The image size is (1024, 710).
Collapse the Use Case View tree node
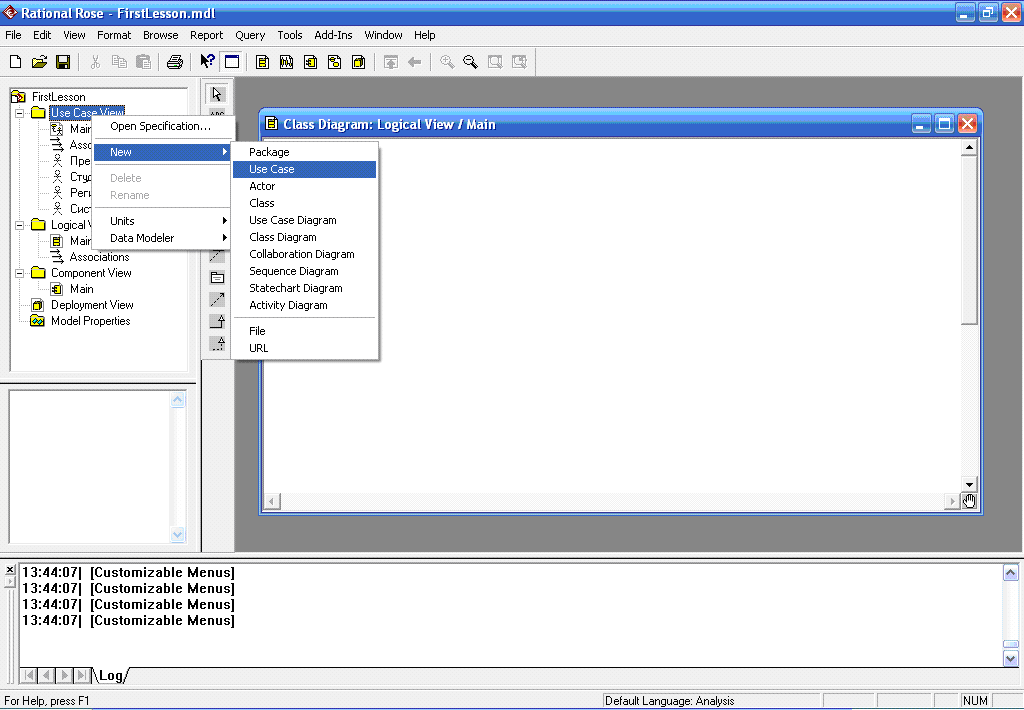[x=20, y=113]
